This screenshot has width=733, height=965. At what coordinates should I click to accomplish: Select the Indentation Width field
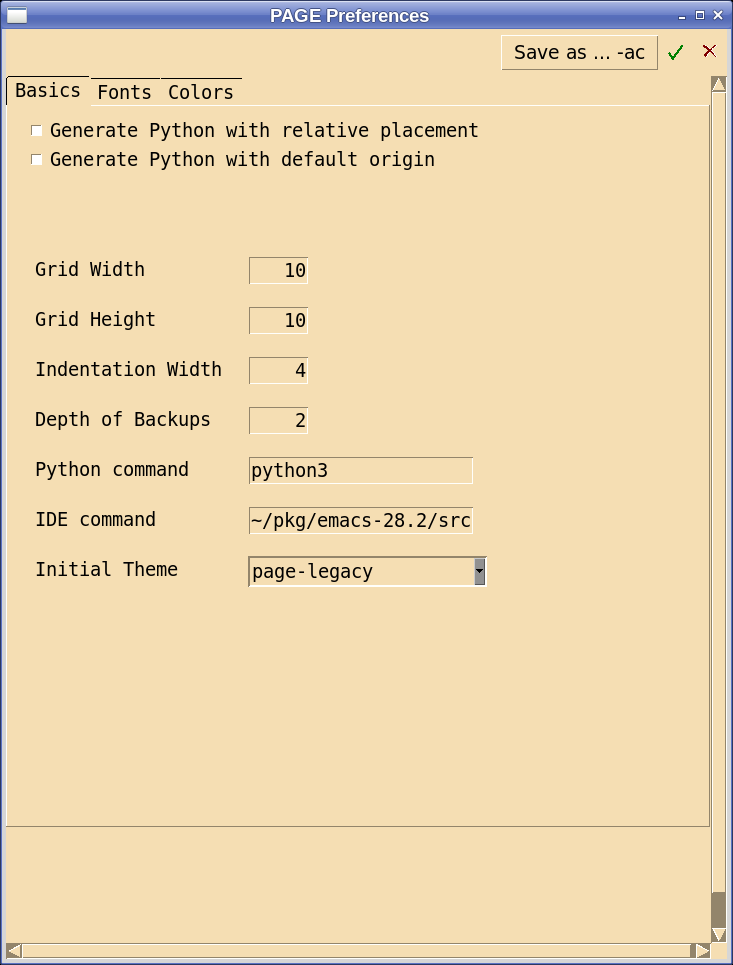(x=277, y=370)
